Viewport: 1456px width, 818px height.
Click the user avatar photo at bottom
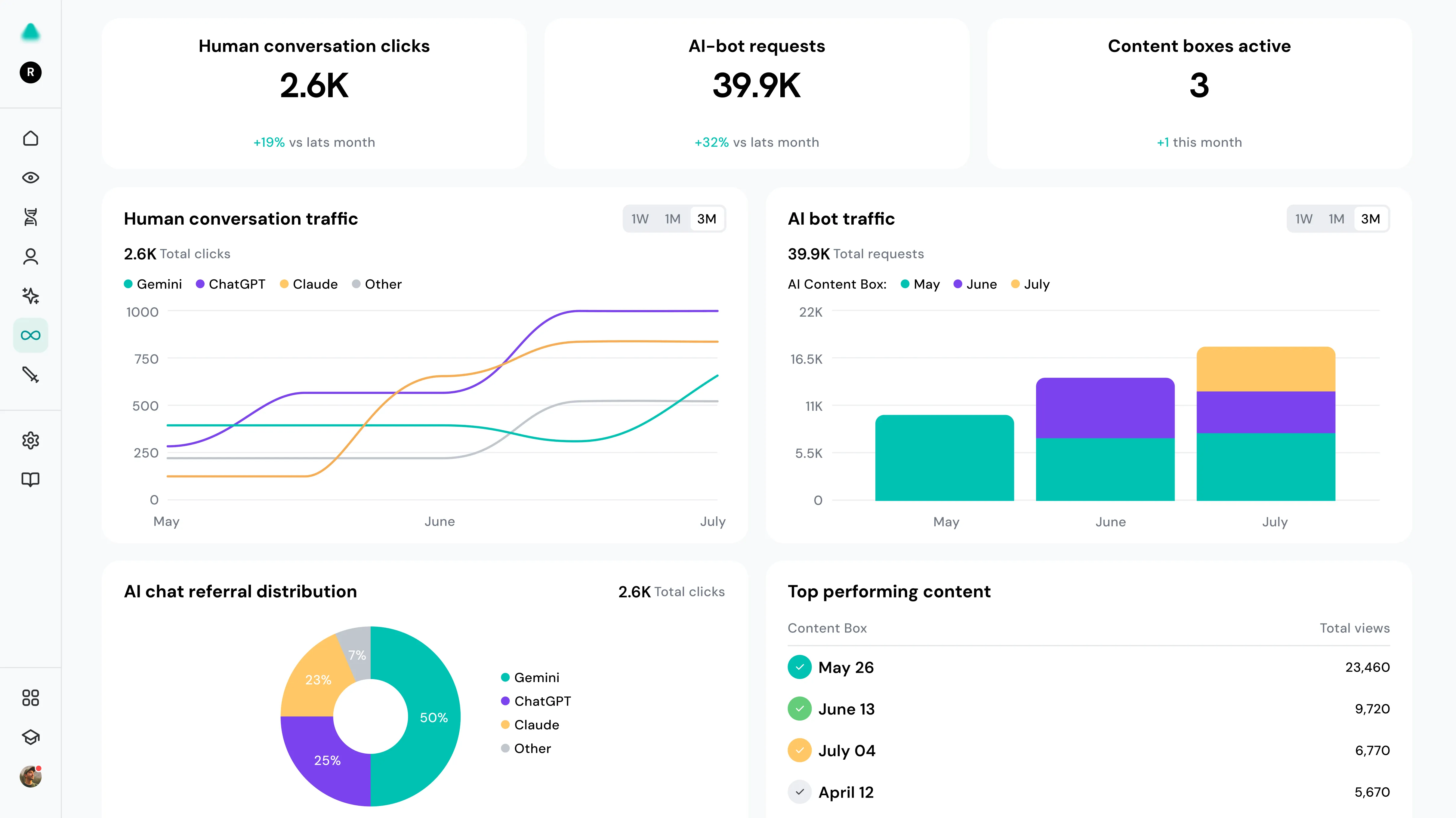pyautogui.click(x=30, y=777)
